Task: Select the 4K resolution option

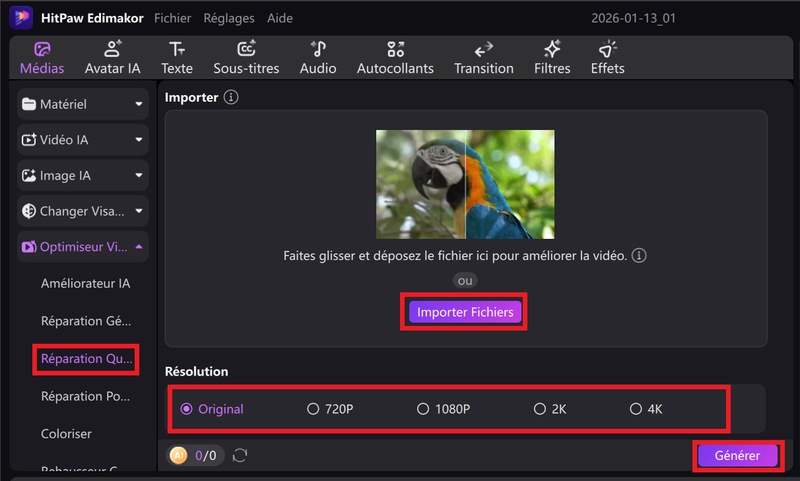Action: click(x=646, y=409)
